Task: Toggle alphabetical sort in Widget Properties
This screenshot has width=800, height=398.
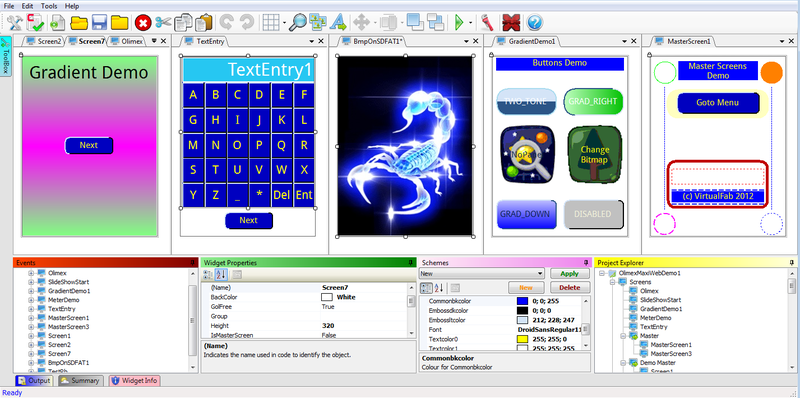Action: coord(221,275)
